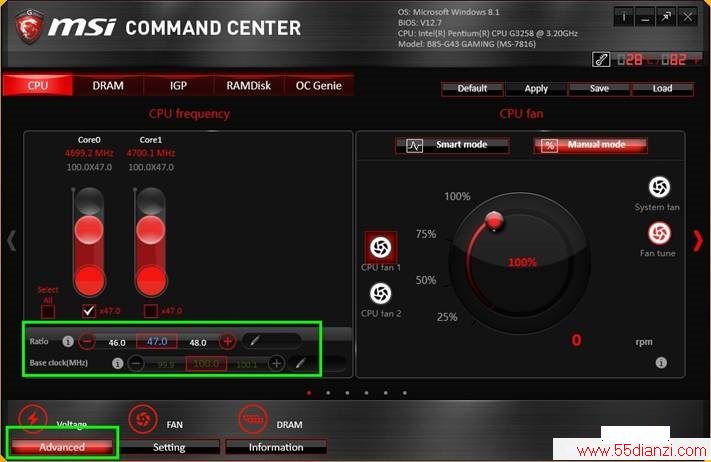Click the fan speed dial knob

pos(494,220)
